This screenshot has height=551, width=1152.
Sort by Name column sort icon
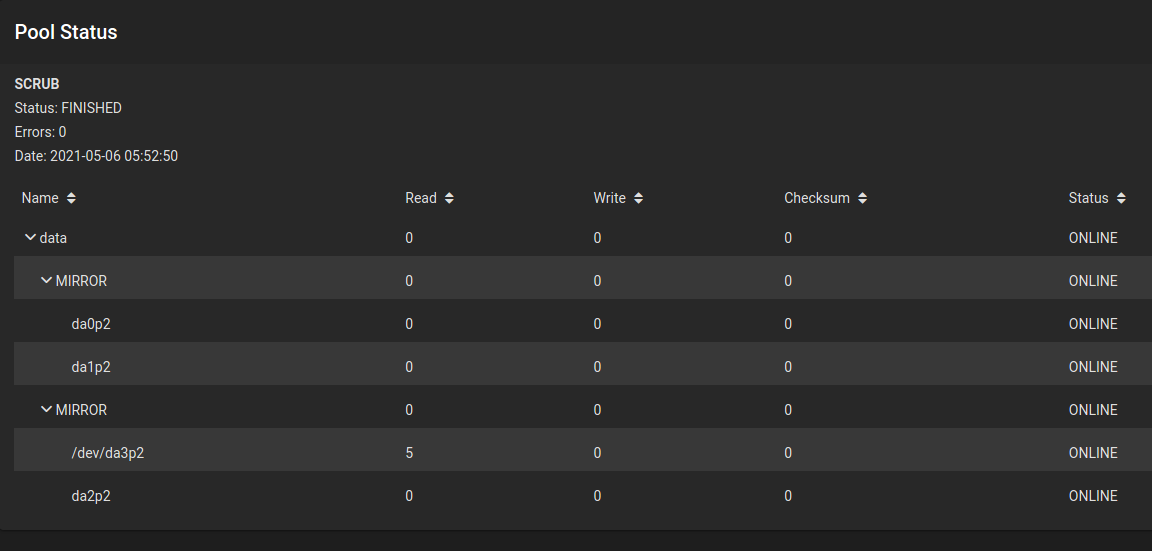click(x=71, y=198)
